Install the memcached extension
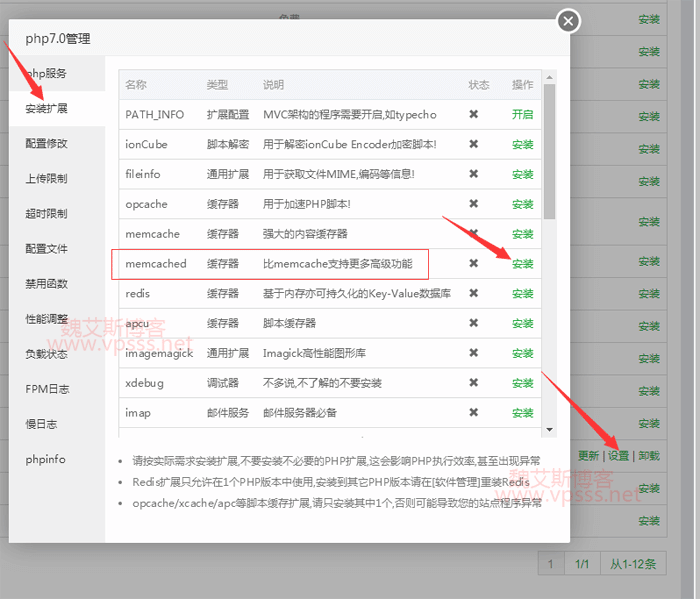Image resolution: width=700 pixels, height=599 pixels. click(x=522, y=264)
